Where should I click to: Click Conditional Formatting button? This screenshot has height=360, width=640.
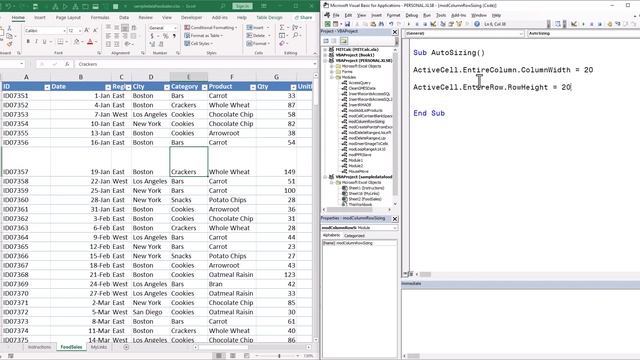pyautogui.click(x=211, y=27)
